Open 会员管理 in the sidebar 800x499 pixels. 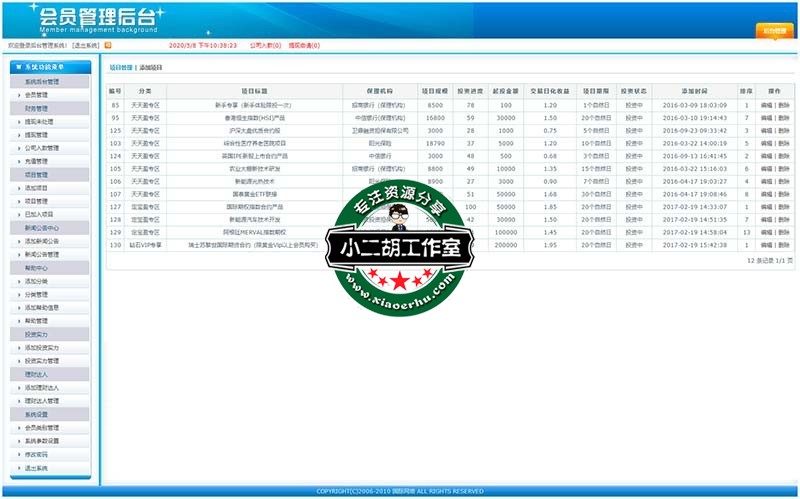point(36,95)
